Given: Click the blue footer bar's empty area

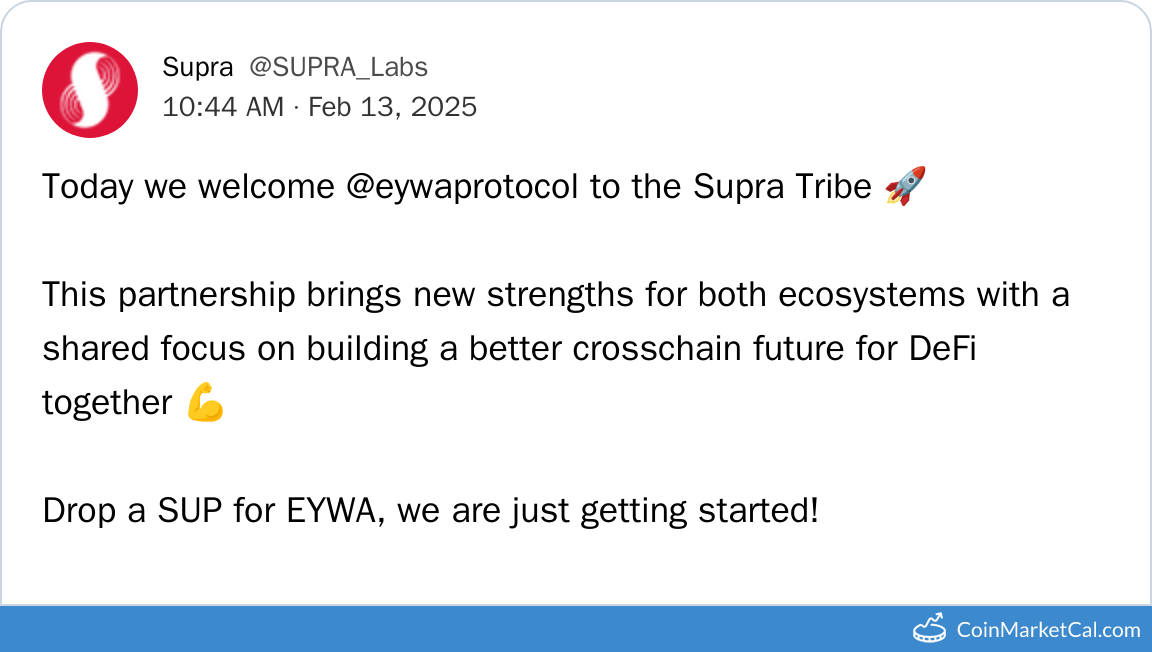Looking at the screenshot, I should point(450,629).
